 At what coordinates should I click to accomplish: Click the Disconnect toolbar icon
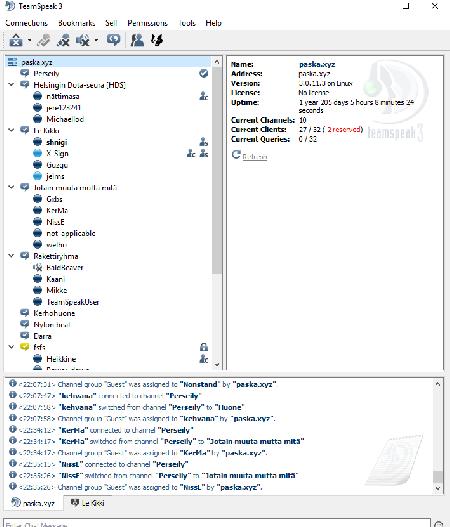point(44,40)
